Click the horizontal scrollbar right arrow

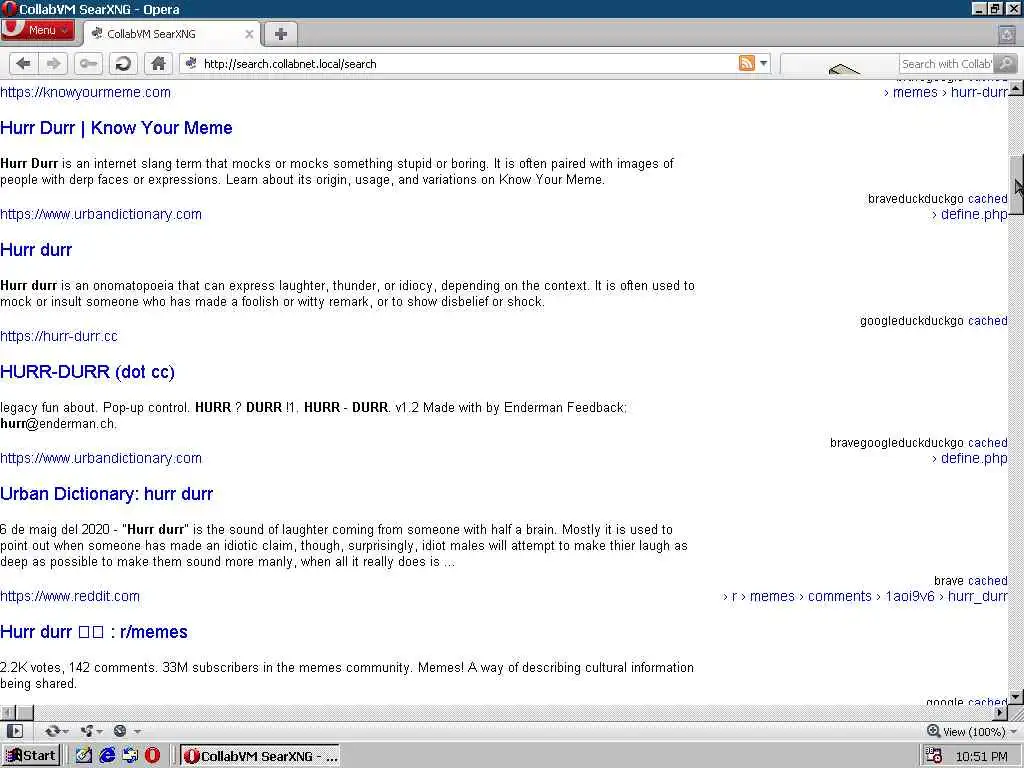(1001, 712)
